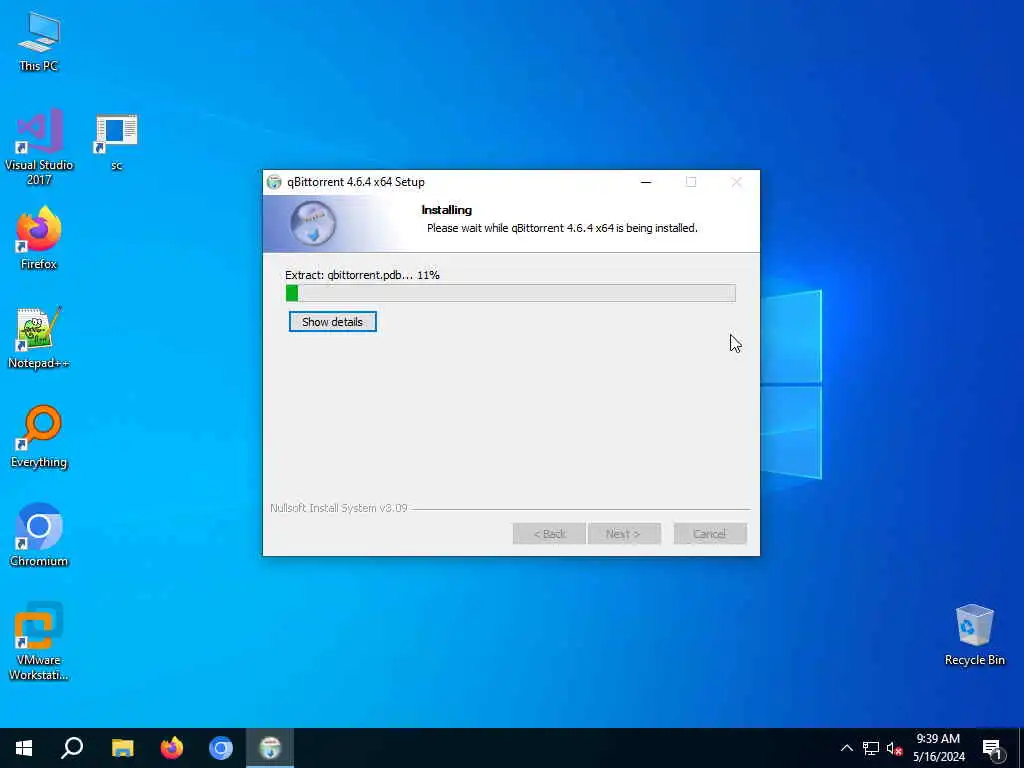Click qBittorrent icon in setup title bar
Screen dimensions: 1024x768
(274, 182)
